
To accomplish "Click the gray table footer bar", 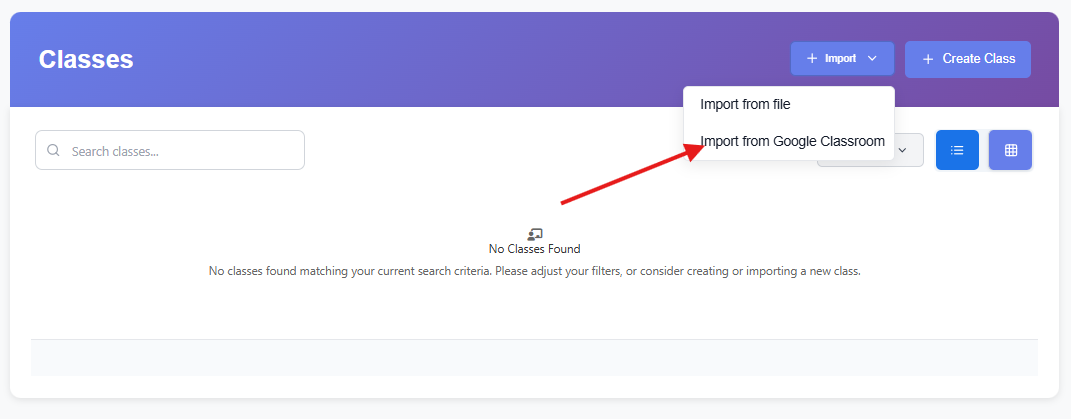I will [534, 357].
